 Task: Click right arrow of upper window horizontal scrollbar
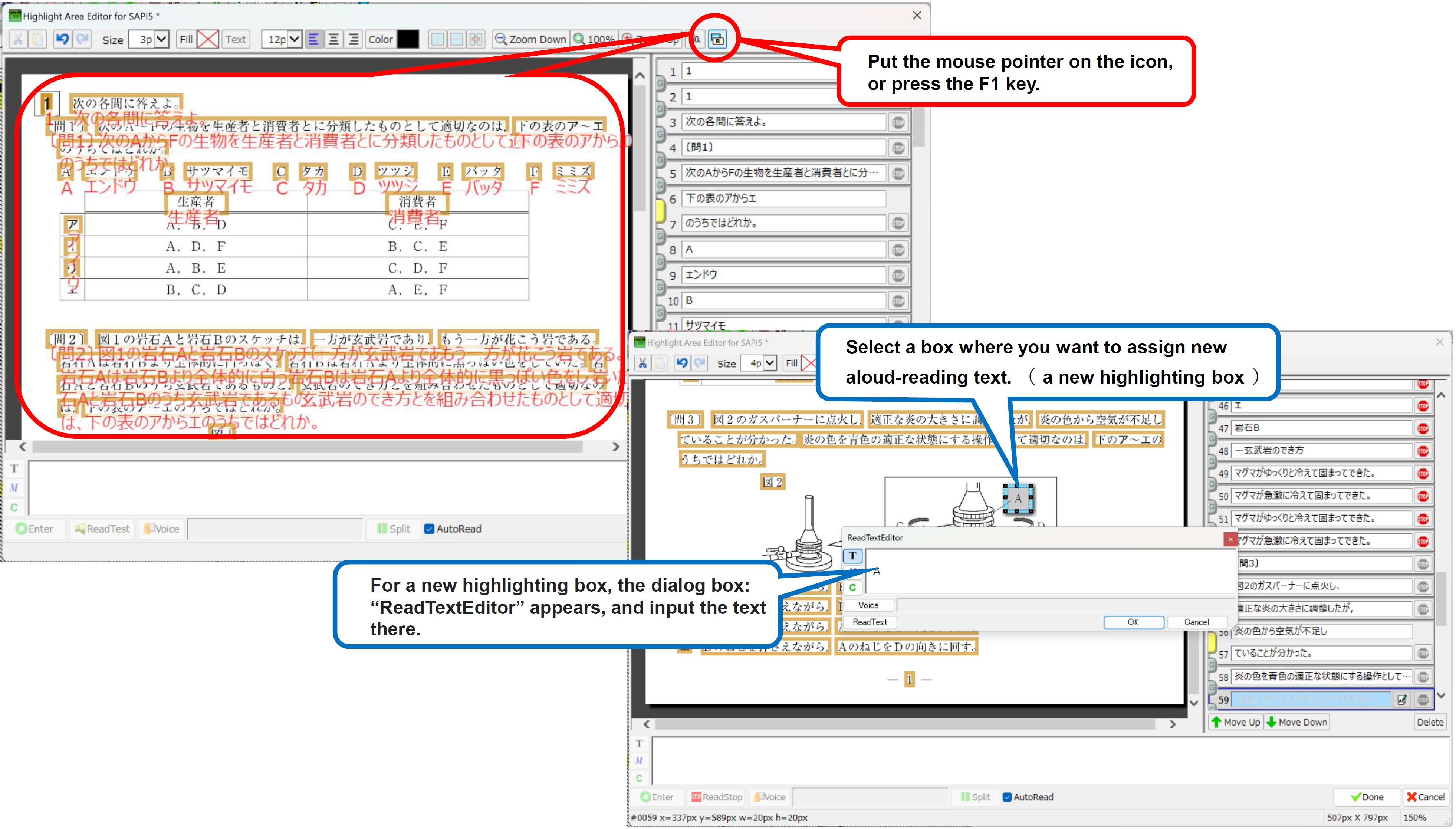point(615,447)
